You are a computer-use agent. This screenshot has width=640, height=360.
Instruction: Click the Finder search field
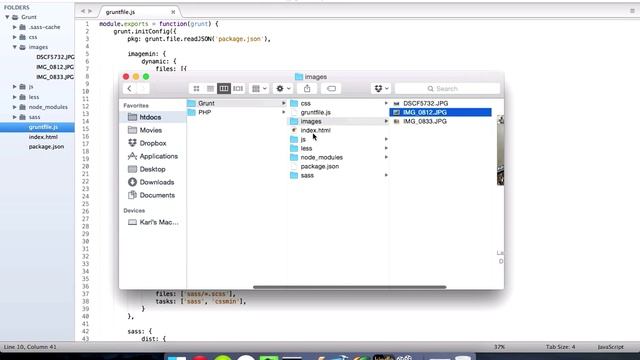(447, 89)
